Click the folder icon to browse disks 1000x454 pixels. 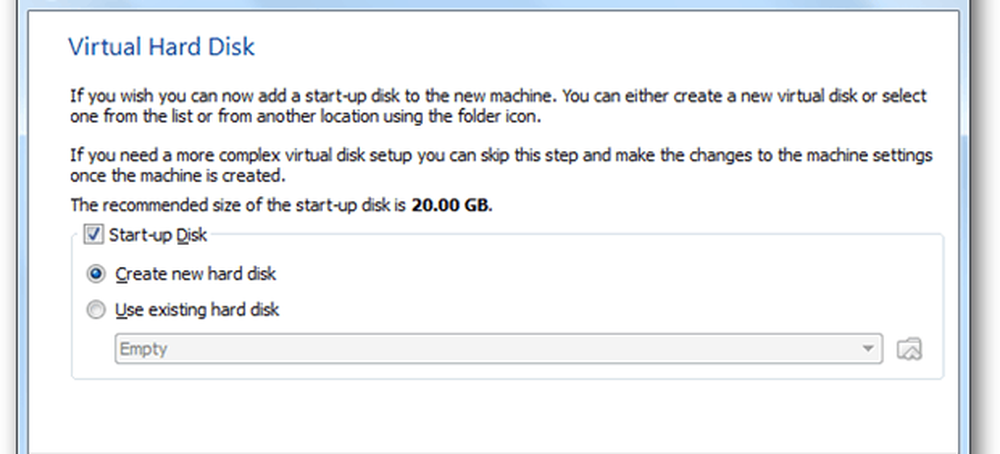point(909,349)
